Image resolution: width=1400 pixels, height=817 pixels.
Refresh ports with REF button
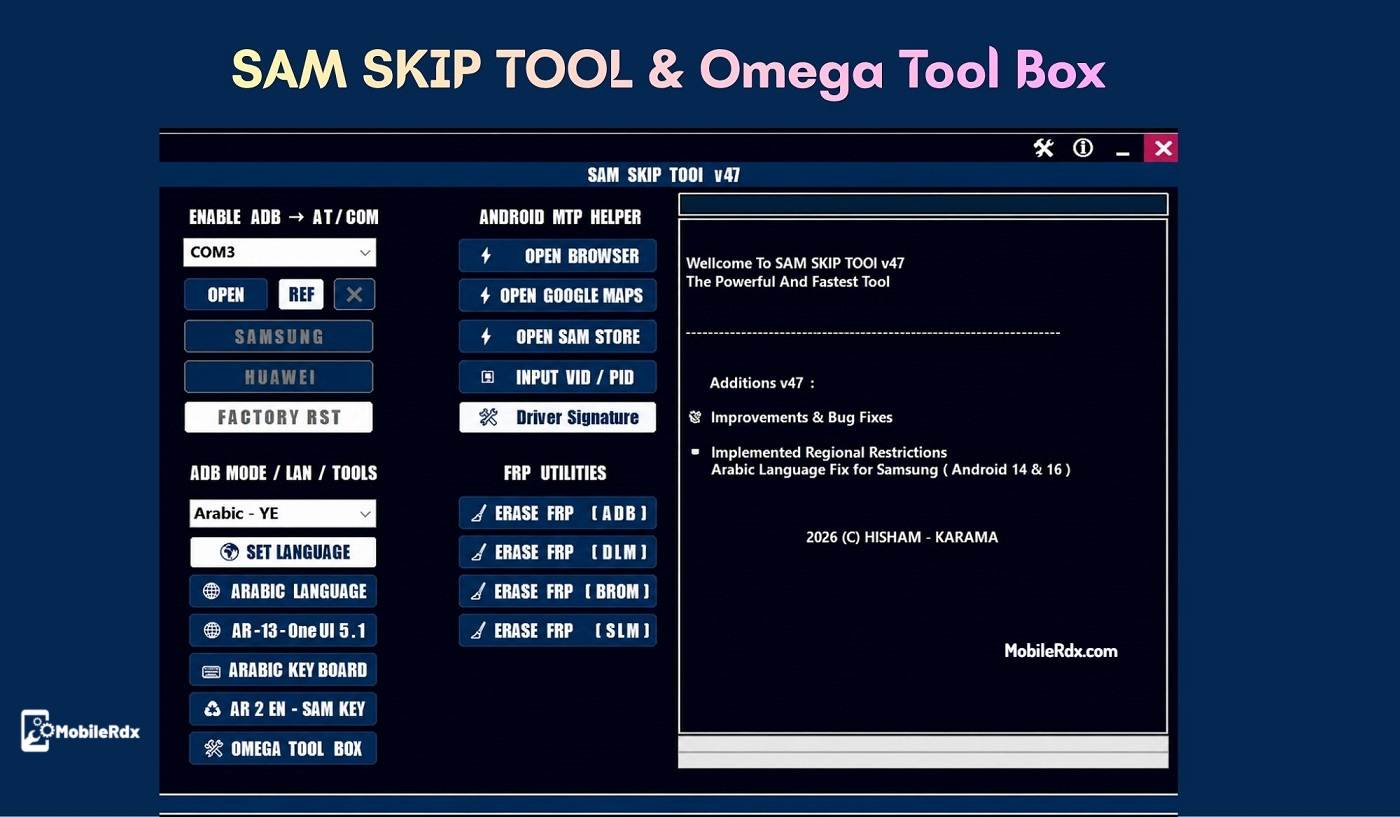pos(301,294)
